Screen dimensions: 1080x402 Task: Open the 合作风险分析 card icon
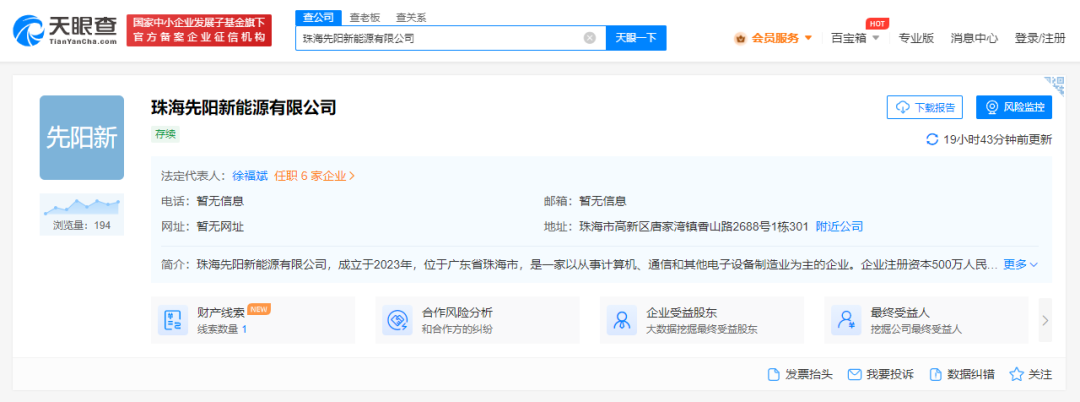point(397,320)
